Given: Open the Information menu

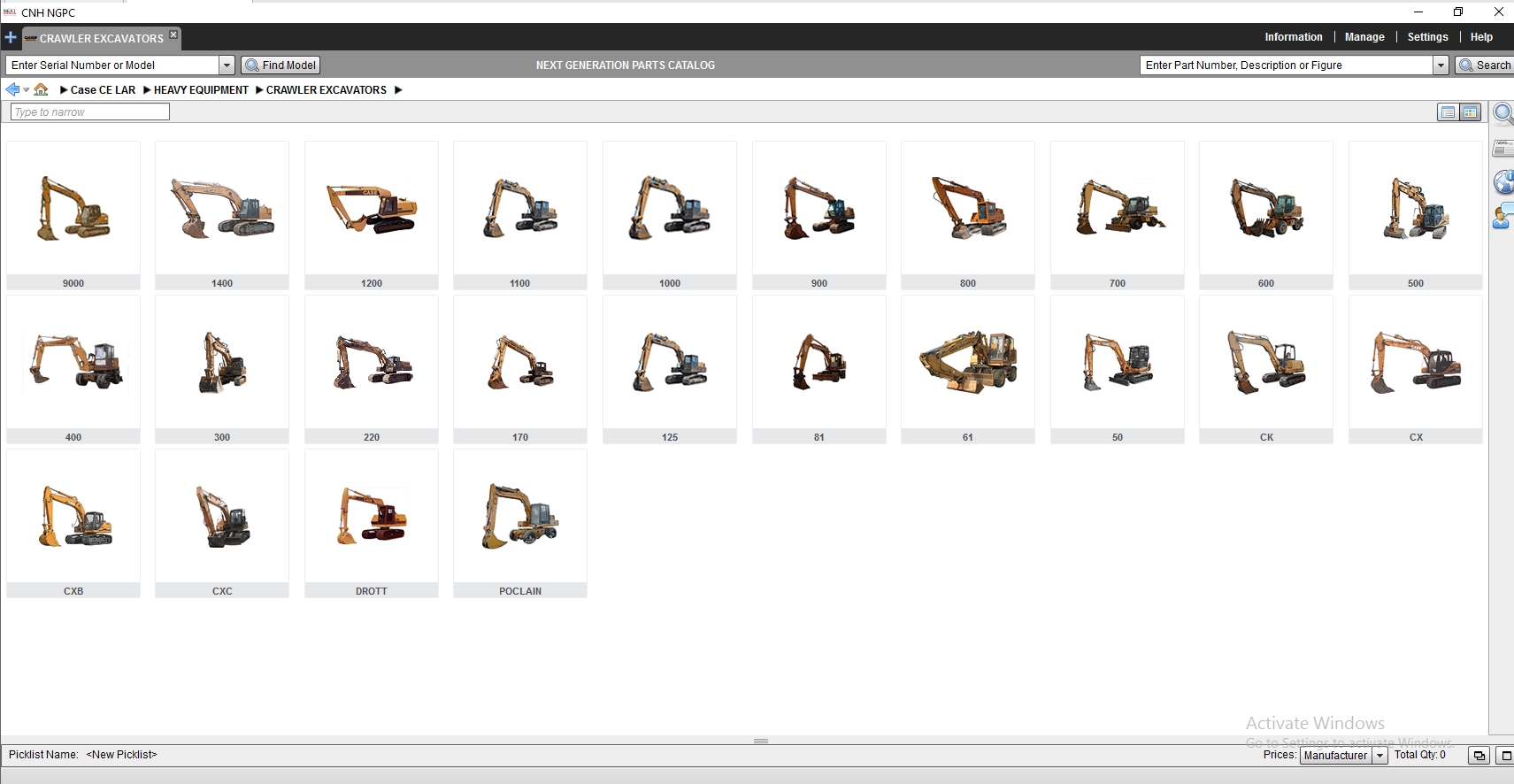Looking at the screenshot, I should tap(1293, 37).
